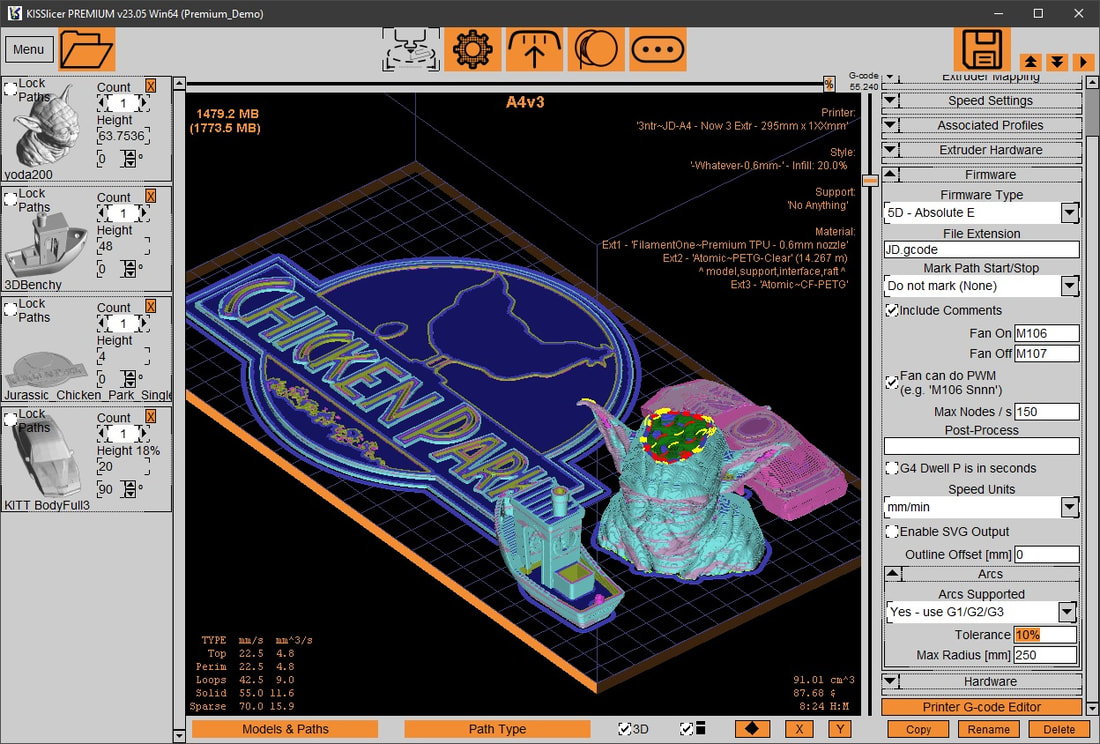Open style settings with the gear icon
The image size is (1100, 744).
point(472,48)
